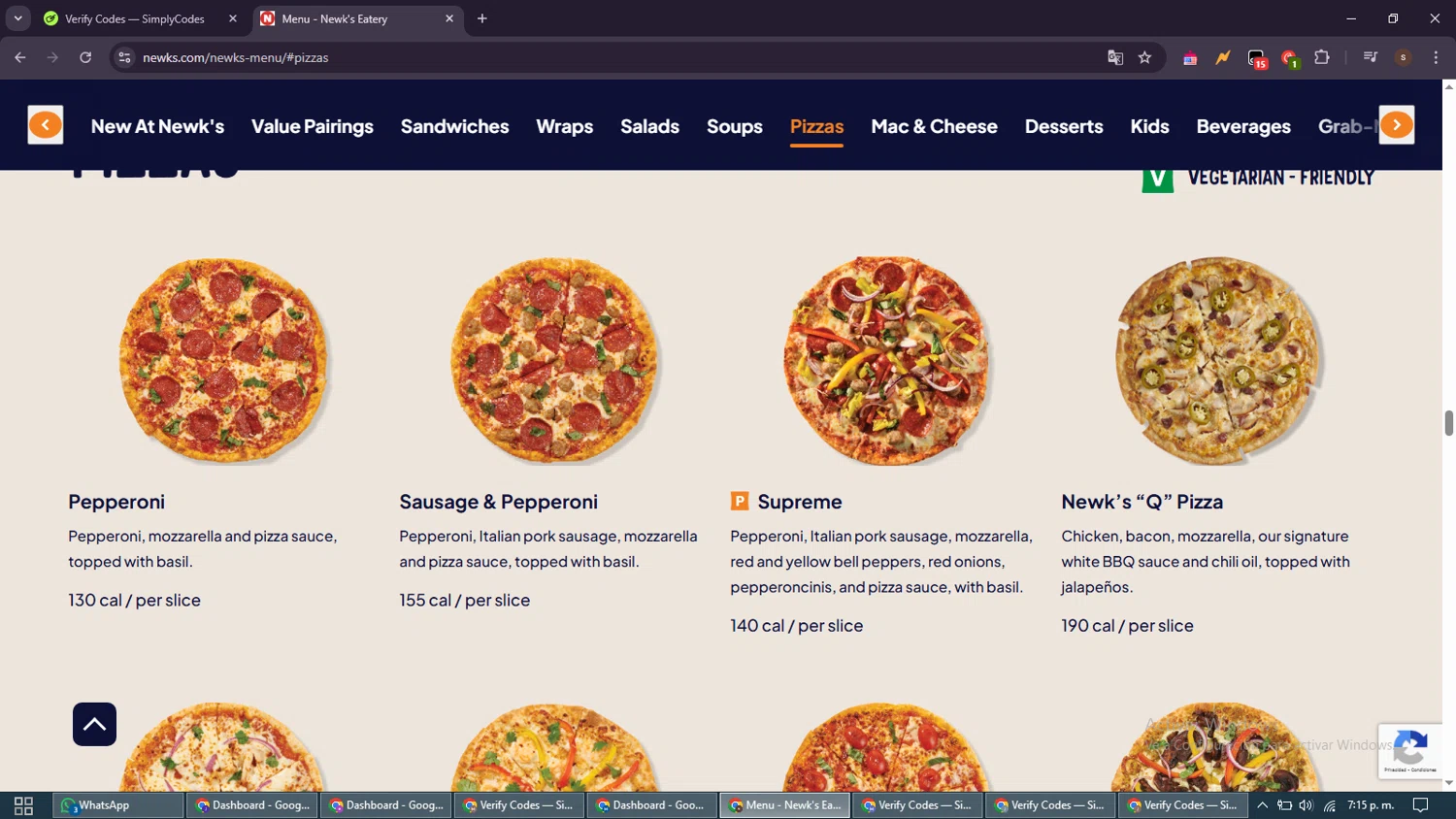
Task: Open the Kids category
Action: pyautogui.click(x=1149, y=126)
